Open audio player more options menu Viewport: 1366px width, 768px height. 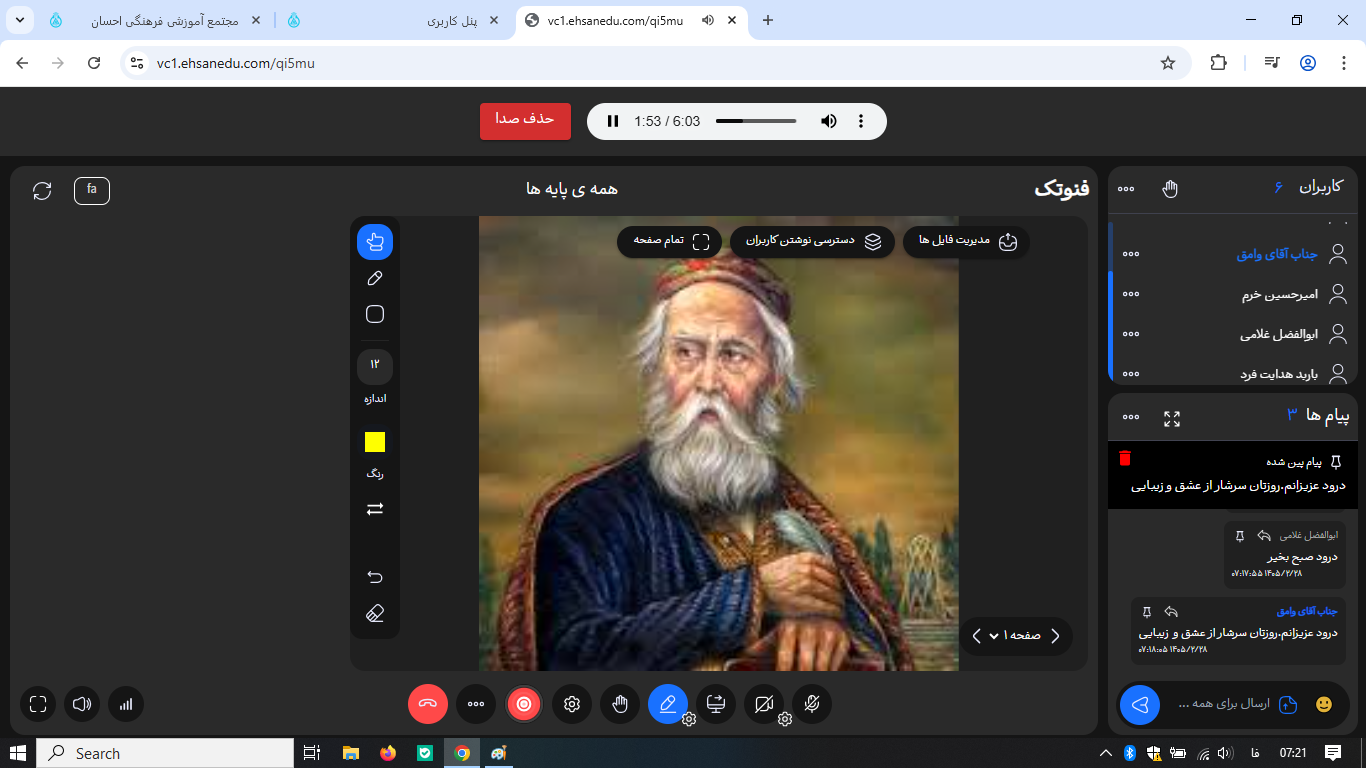tap(861, 121)
